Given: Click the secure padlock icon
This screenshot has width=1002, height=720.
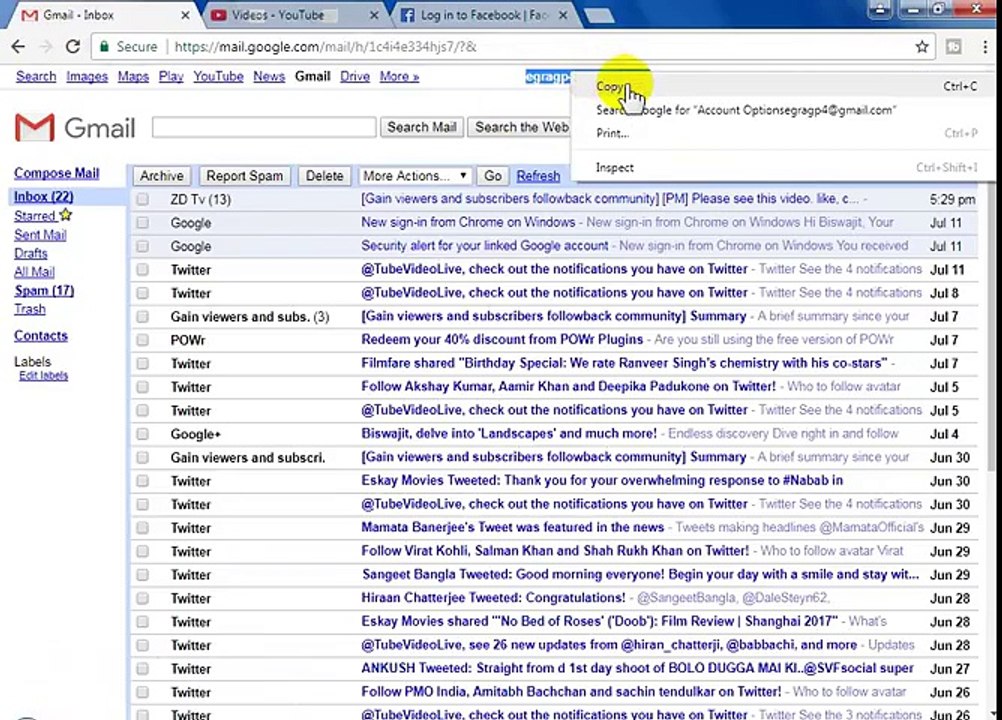Looking at the screenshot, I should click(104, 47).
